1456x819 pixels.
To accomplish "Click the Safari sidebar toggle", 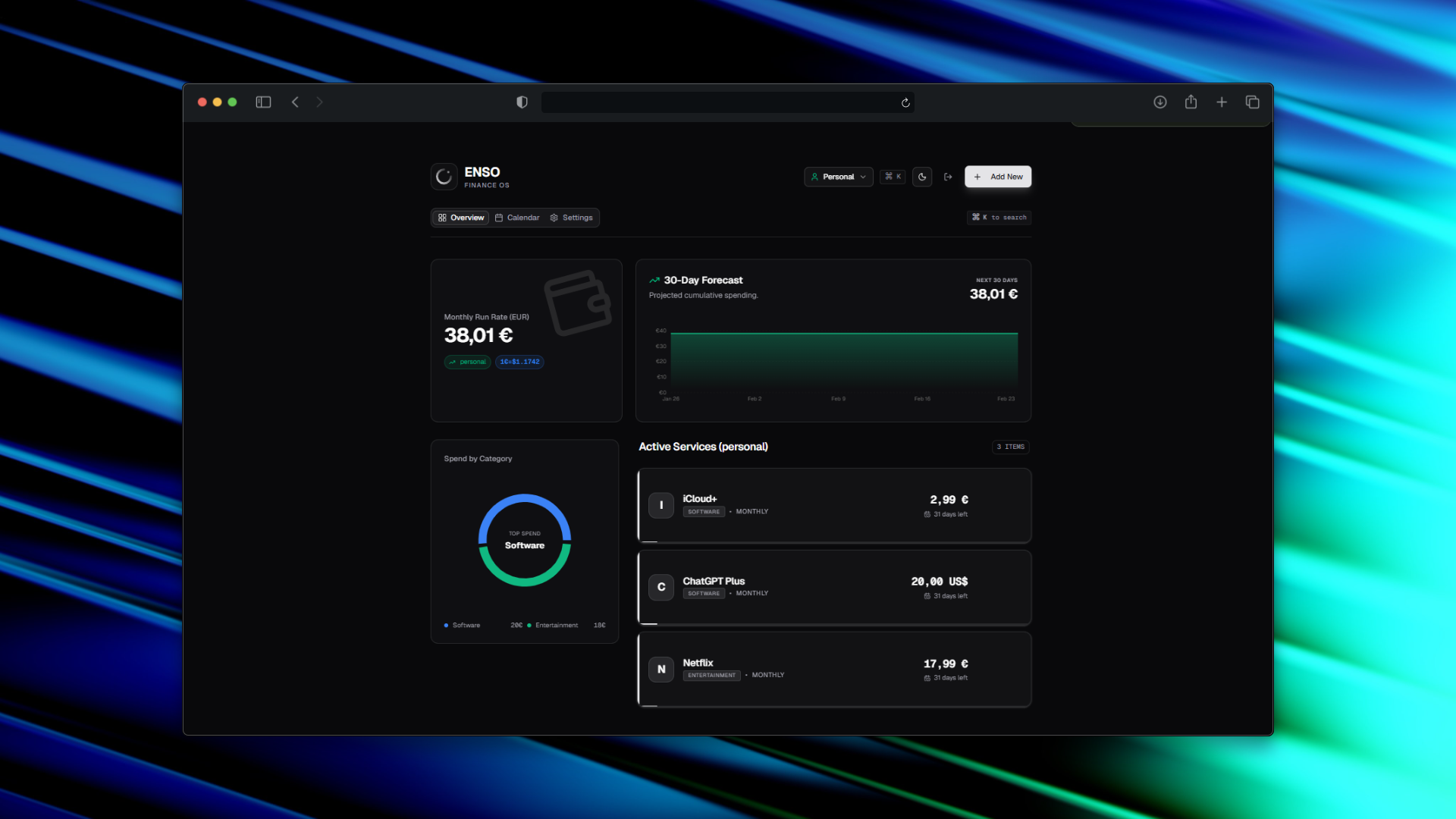I will (x=263, y=102).
